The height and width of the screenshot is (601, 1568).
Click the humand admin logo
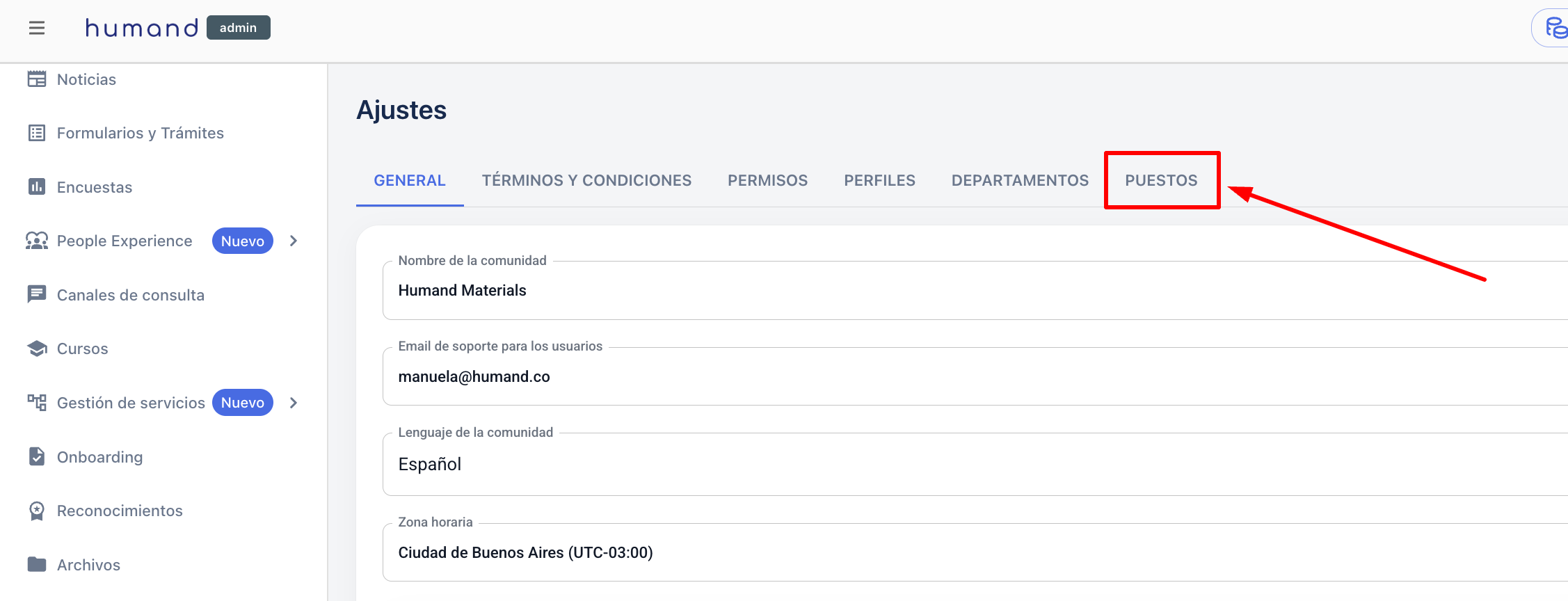point(177,28)
